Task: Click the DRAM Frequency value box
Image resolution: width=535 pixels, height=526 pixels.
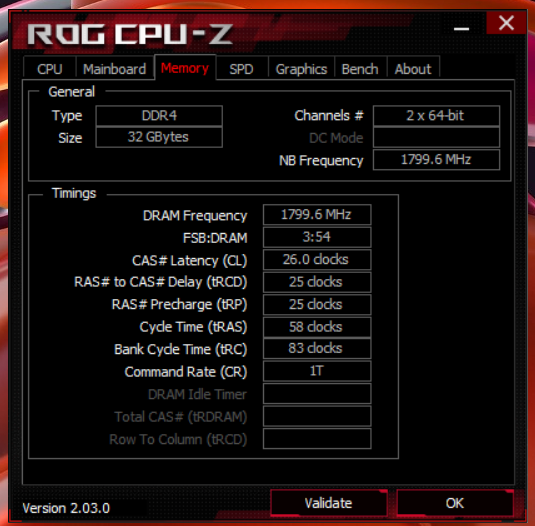Action: tap(317, 215)
